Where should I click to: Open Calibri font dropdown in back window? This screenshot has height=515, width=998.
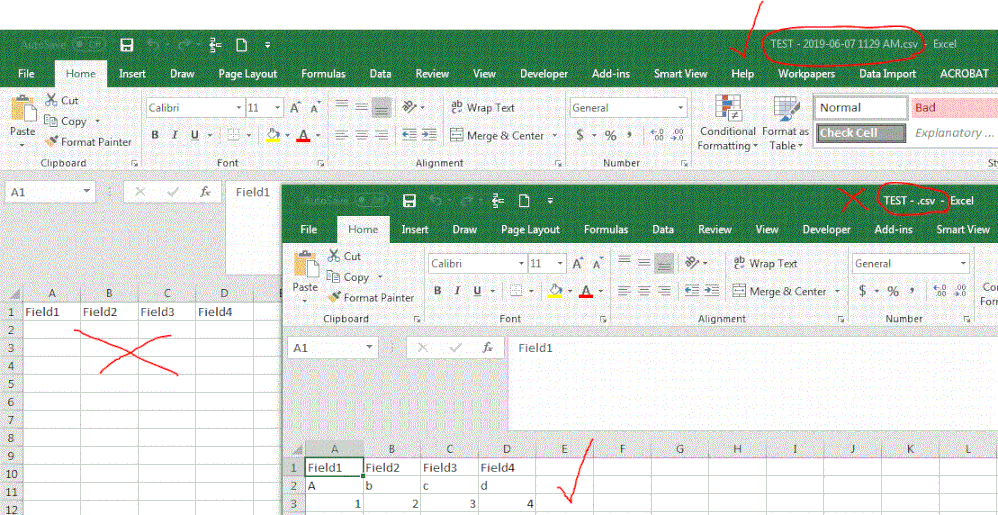tap(239, 108)
